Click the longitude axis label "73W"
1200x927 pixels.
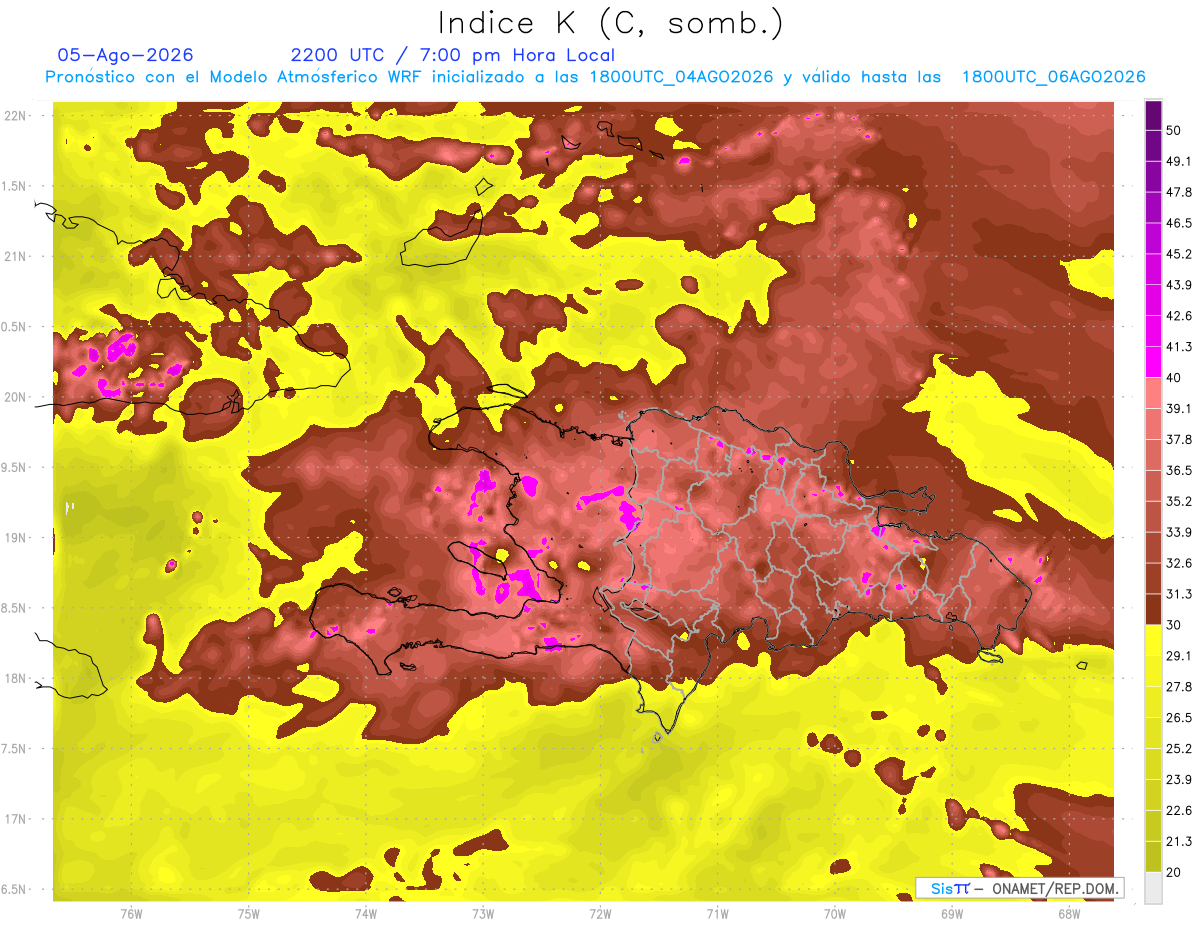(x=483, y=914)
